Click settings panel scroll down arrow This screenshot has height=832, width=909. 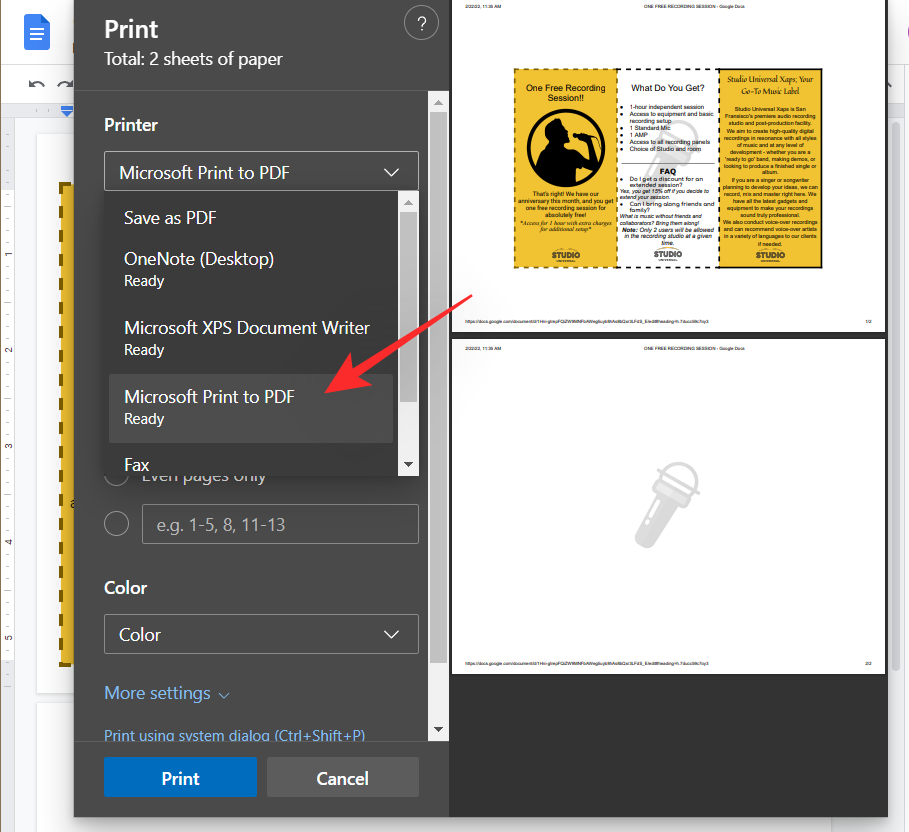tap(437, 729)
